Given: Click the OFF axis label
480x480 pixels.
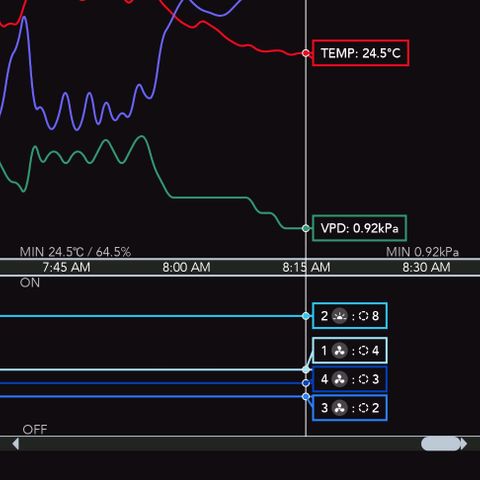Looking at the screenshot, I should (35, 429).
